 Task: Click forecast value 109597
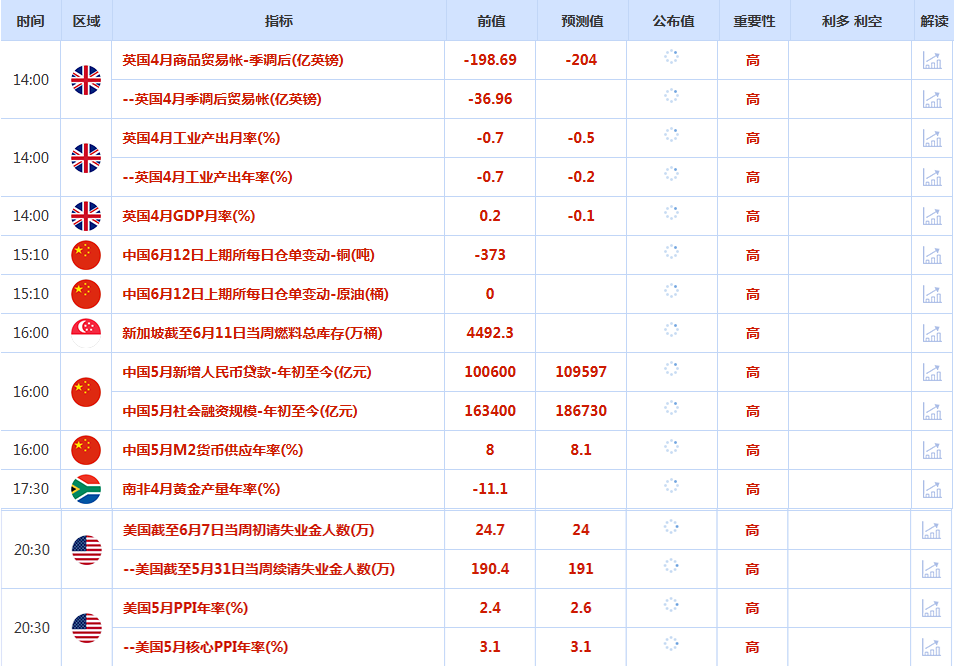coord(581,372)
